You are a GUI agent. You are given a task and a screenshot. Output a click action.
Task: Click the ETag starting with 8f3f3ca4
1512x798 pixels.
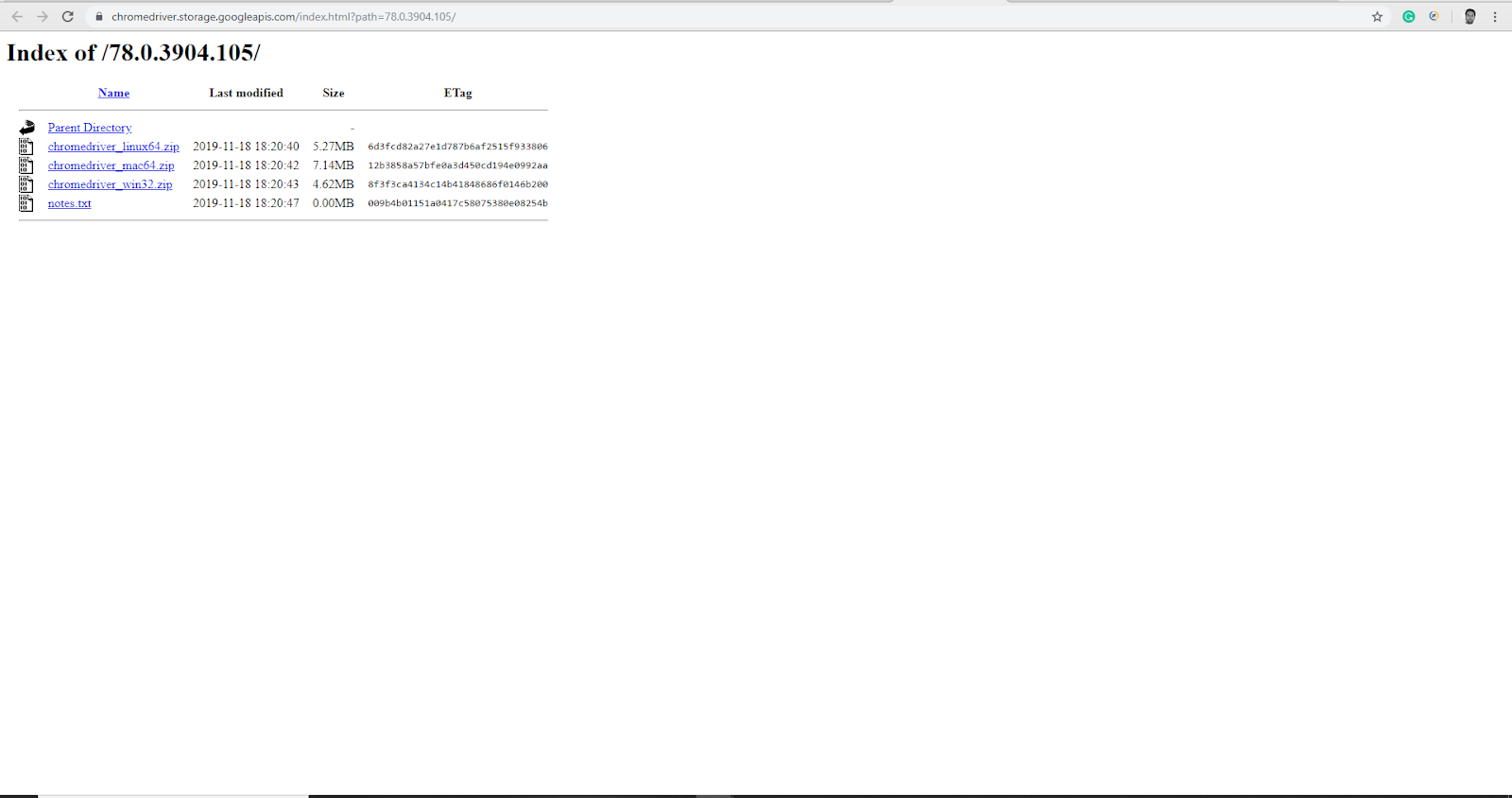coord(458,184)
